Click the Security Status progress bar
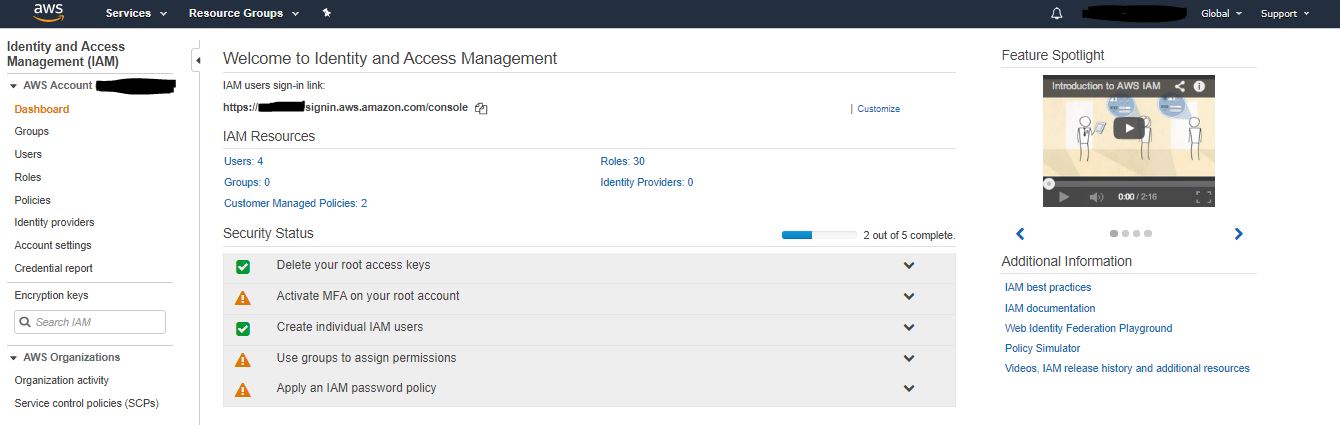This screenshot has height=425, width=1340. point(819,235)
